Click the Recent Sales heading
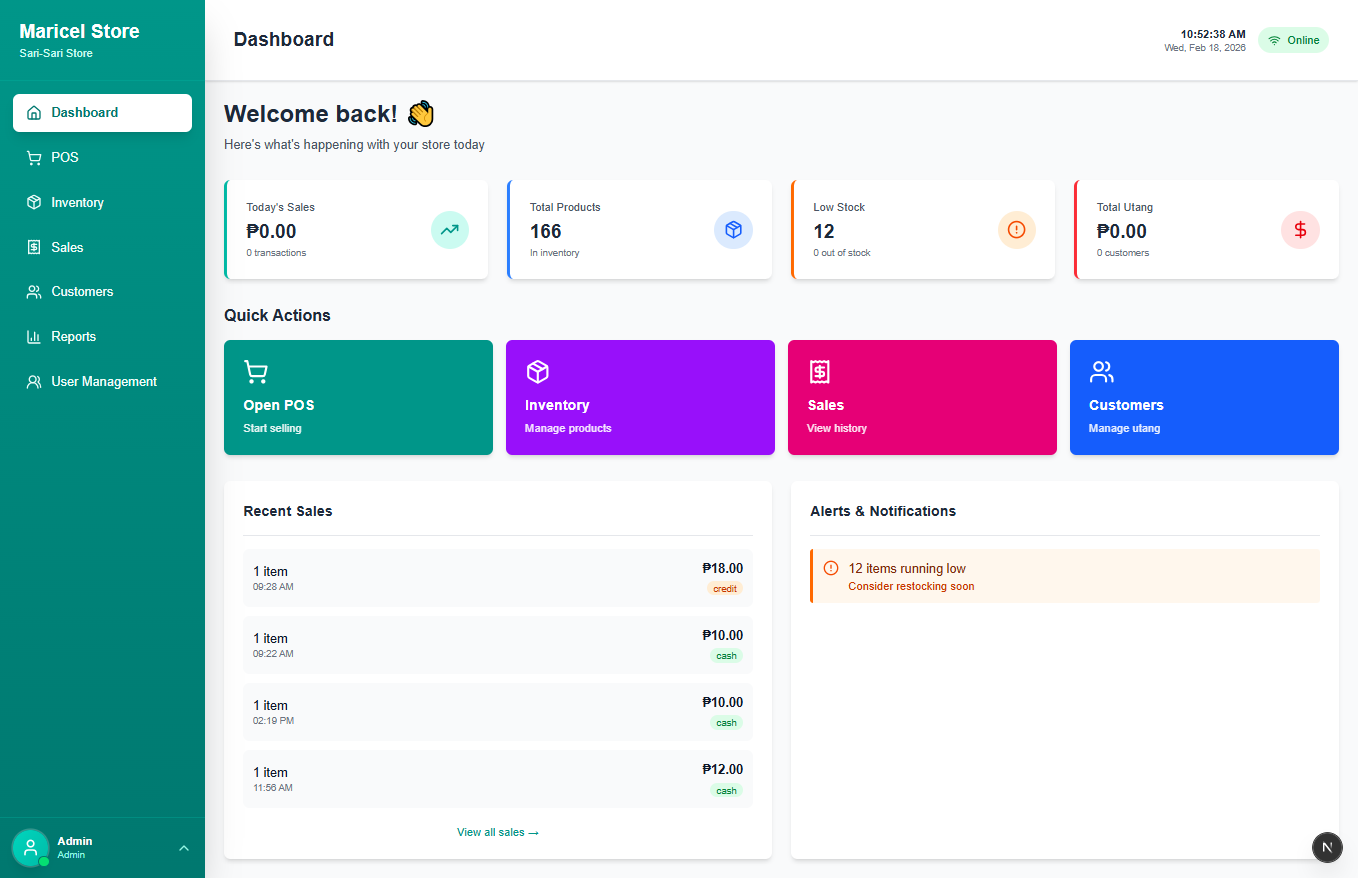This screenshot has width=1358, height=878. (x=288, y=511)
